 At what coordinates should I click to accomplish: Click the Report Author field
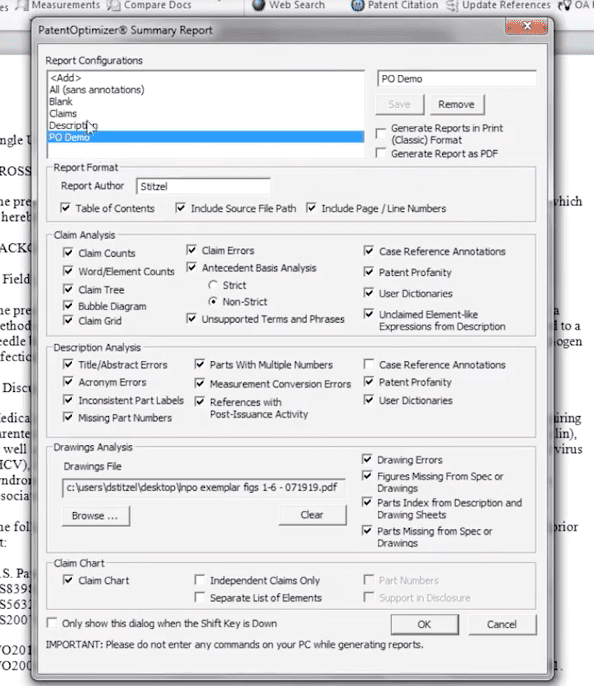[203, 186]
